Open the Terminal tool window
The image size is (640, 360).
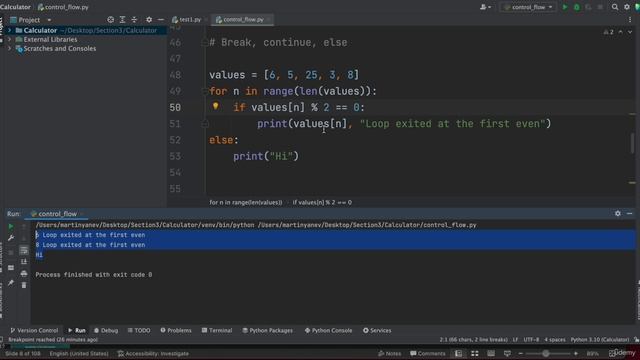pos(217,331)
